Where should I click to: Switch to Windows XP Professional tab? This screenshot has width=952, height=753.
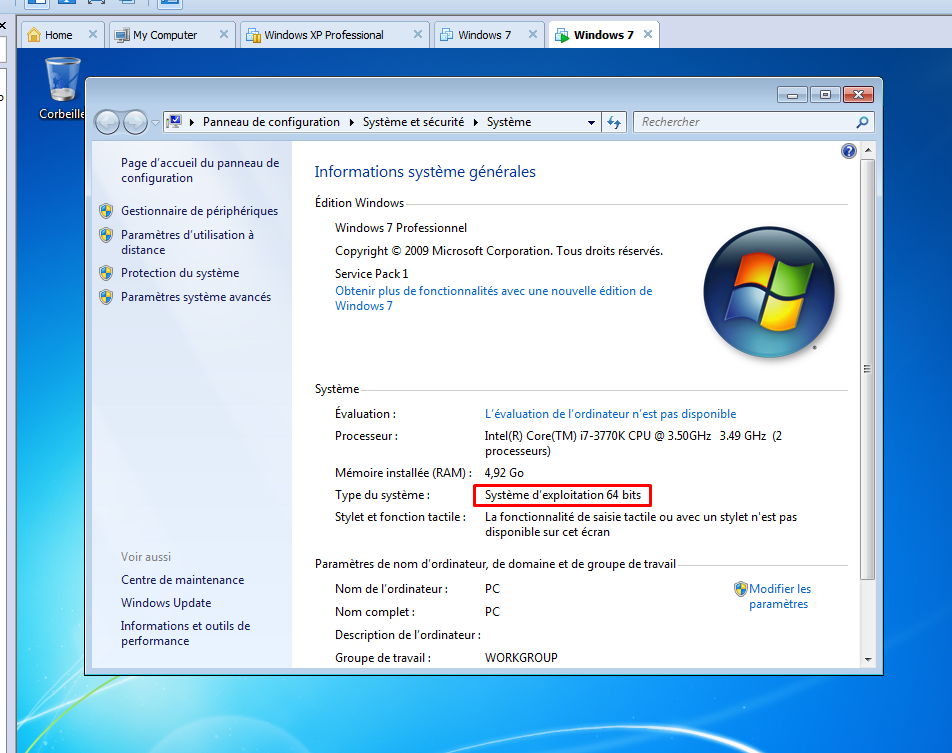[324, 35]
